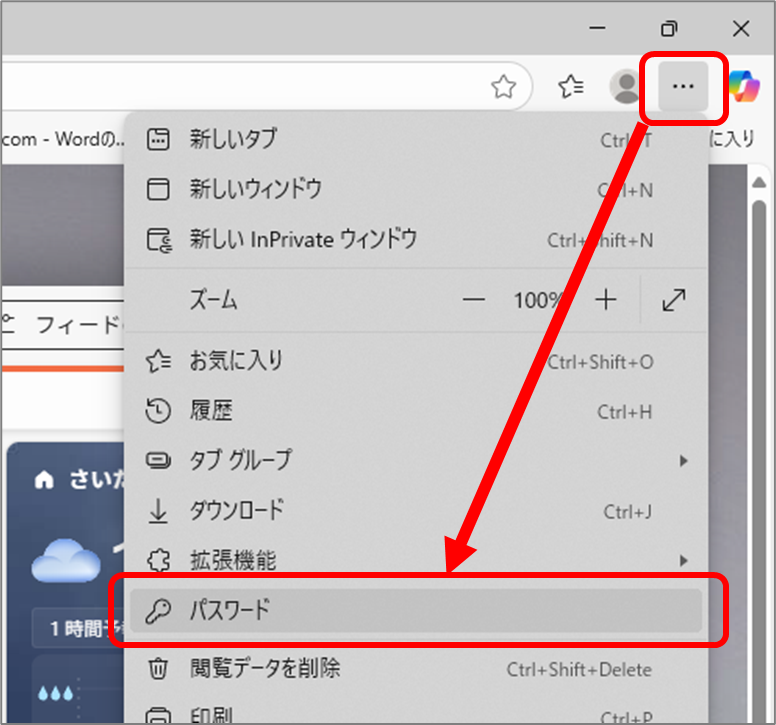
Task: Open the Settings and more ellipsis menu
Action: coord(683,87)
